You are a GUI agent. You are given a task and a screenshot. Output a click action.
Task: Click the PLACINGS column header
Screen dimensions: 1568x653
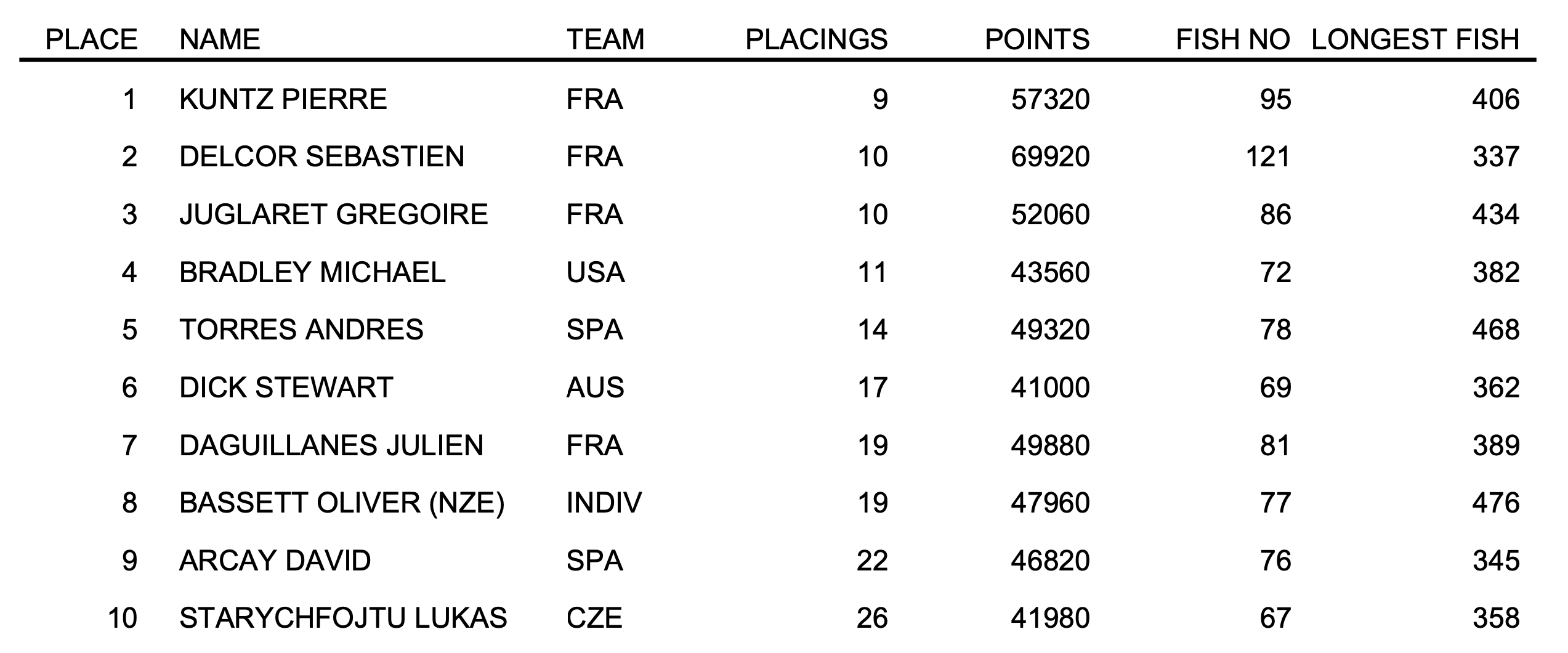[x=816, y=39]
